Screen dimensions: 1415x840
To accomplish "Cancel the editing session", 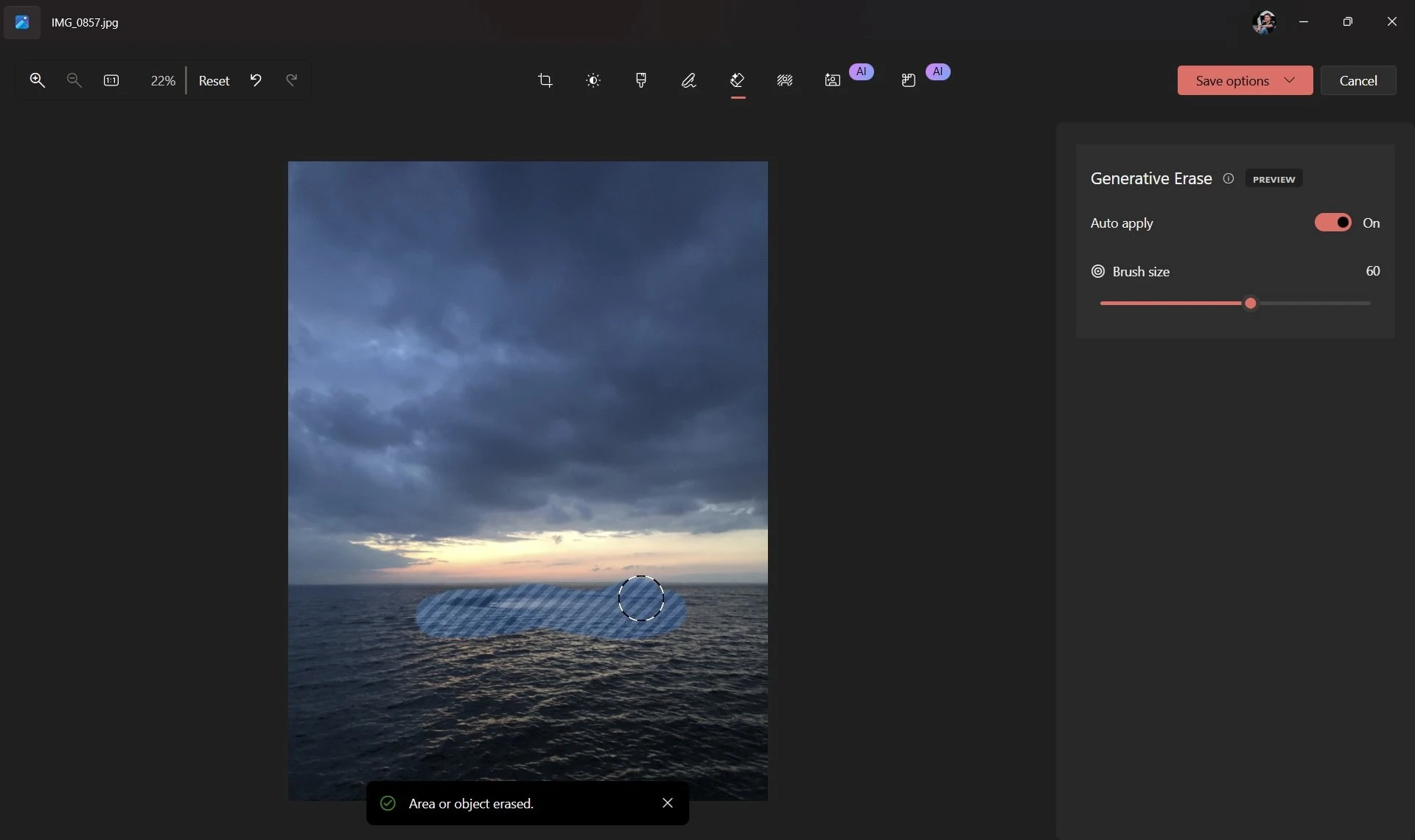I will [x=1358, y=80].
